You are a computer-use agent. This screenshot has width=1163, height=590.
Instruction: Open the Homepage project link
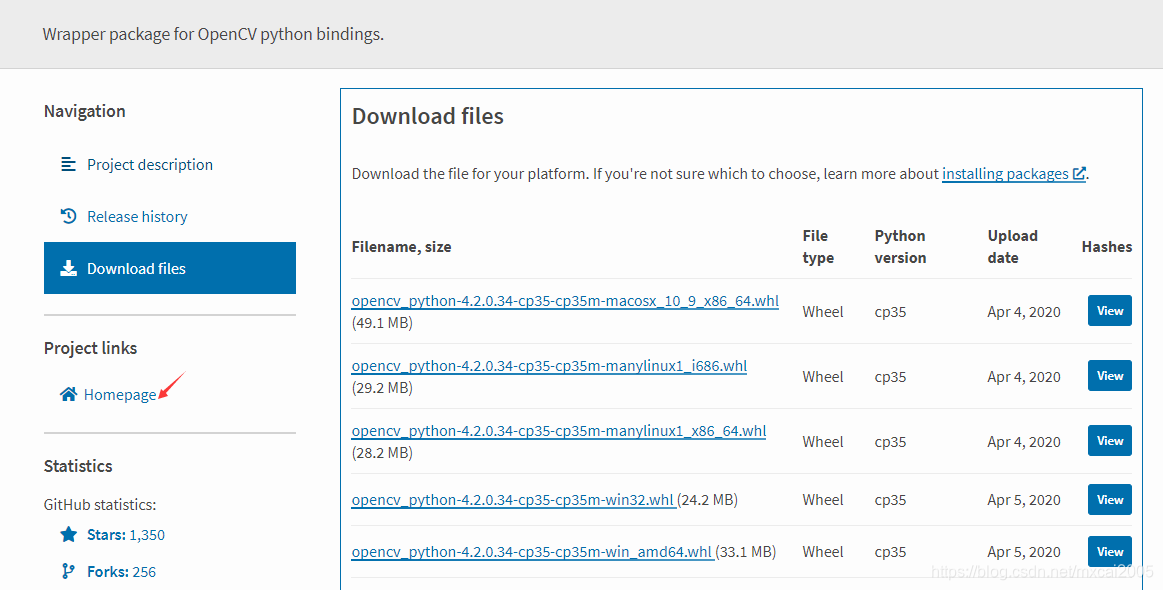tap(119, 394)
